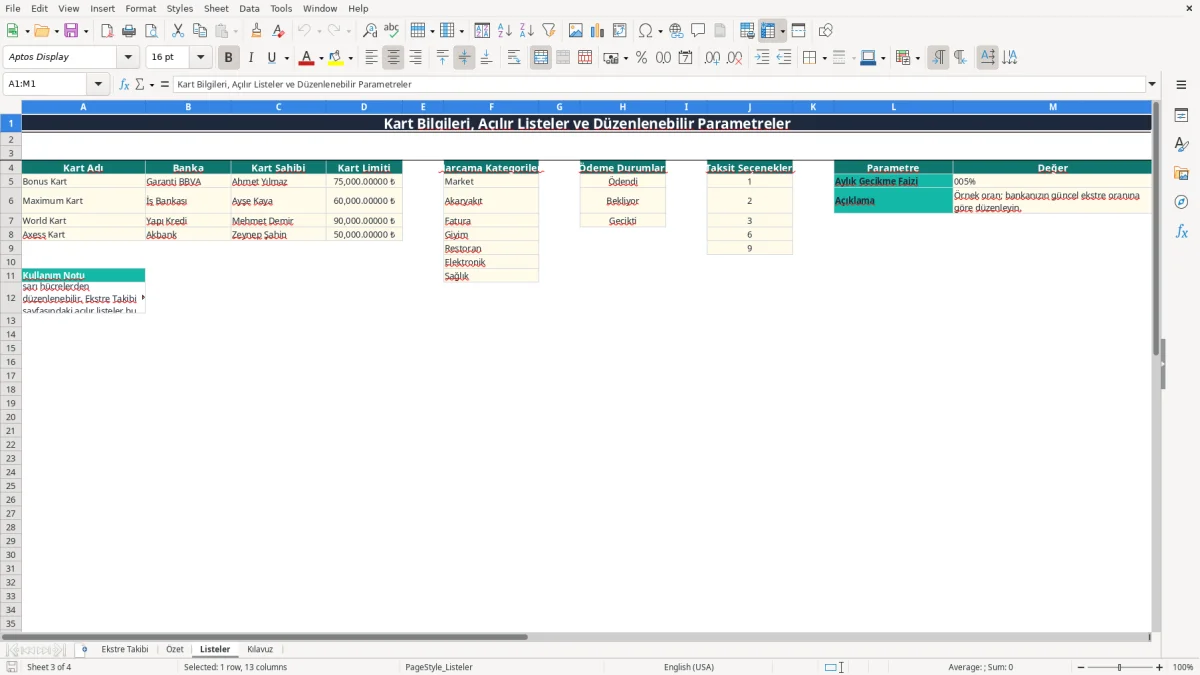Click the Sort Descending icon
The height and width of the screenshot is (675, 1200).
click(527, 31)
